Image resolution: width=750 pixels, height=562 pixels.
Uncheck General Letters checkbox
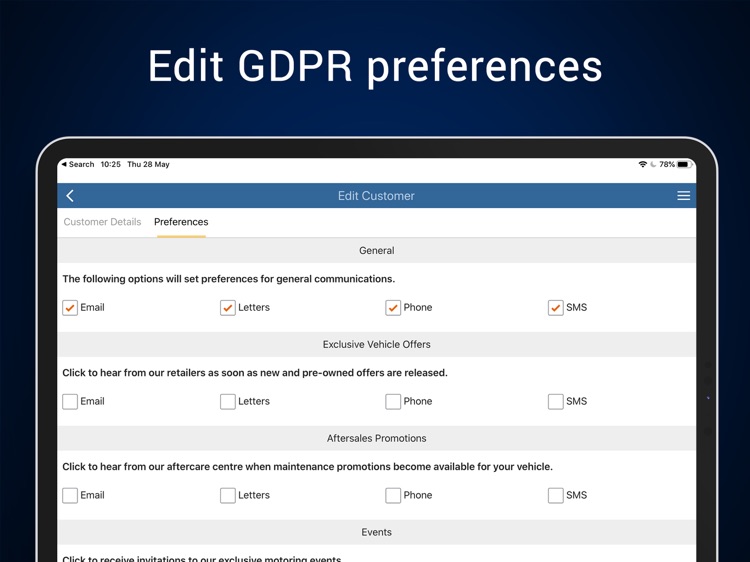coord(228,308)
